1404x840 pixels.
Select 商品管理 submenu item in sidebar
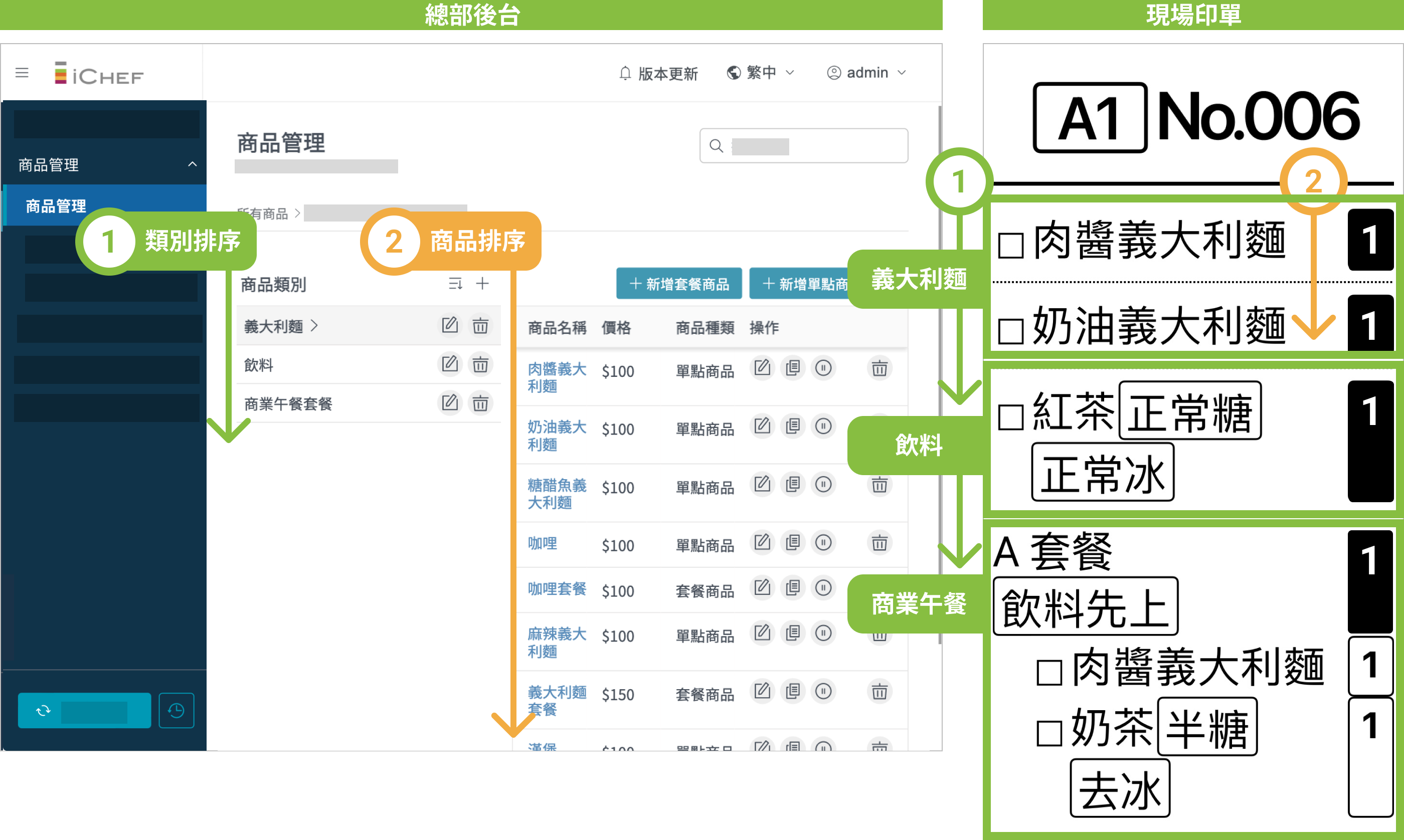[x=56, y=206]
